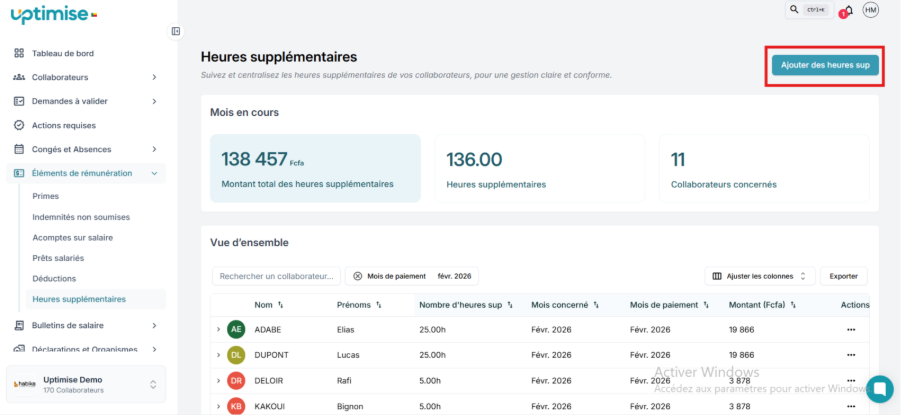Image resolution: width=901 pixels, height=415 pixels.
Task: Sort by the Nom column
Action: (280, 305)
